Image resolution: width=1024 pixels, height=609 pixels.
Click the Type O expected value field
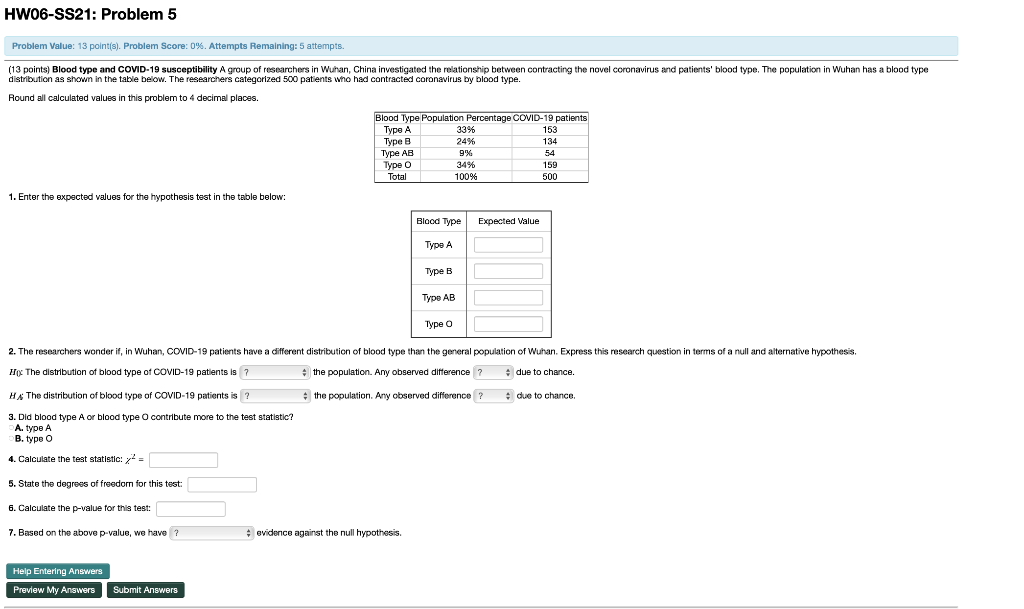(x=510, y=323)
